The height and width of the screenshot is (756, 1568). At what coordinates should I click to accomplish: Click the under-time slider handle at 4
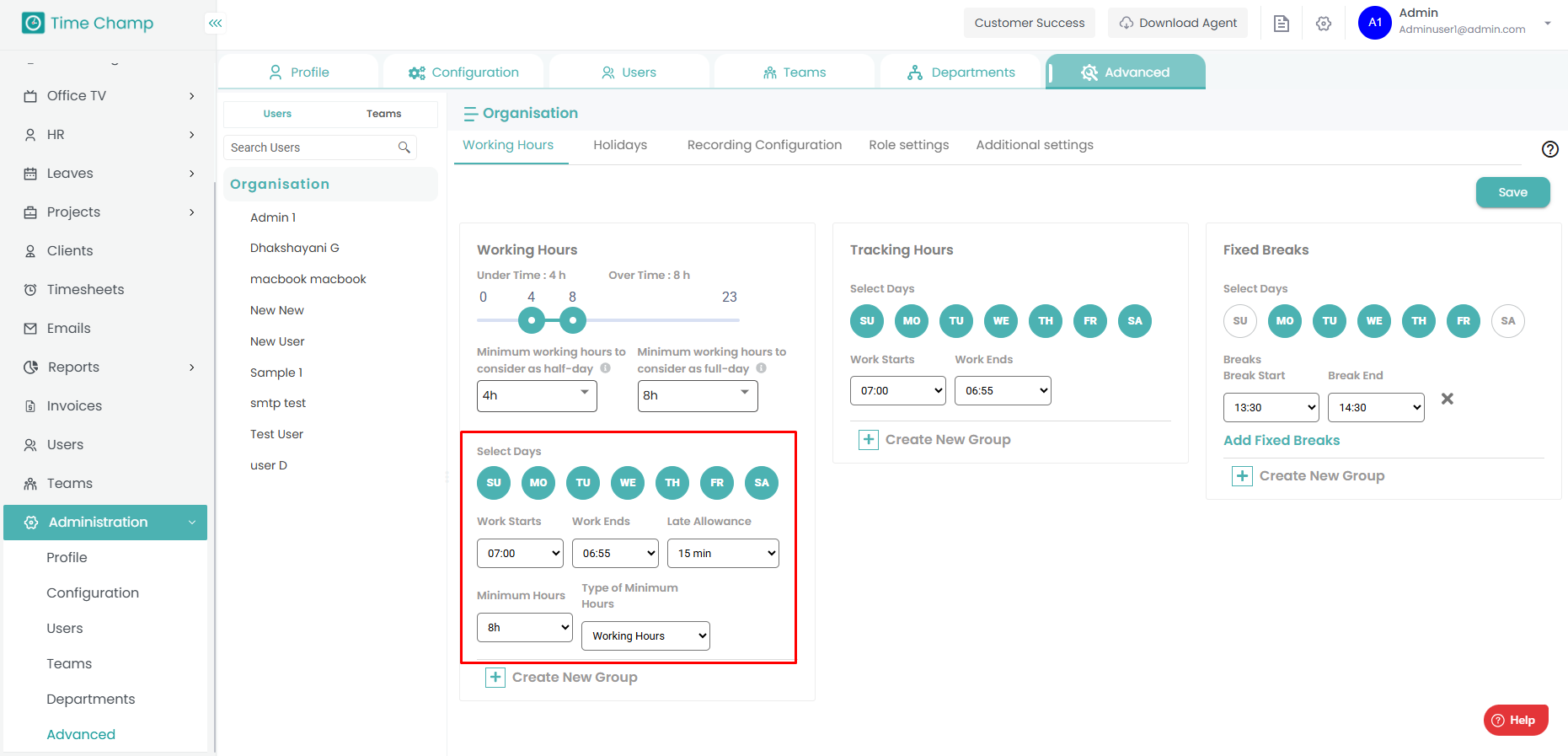point(532,320)
